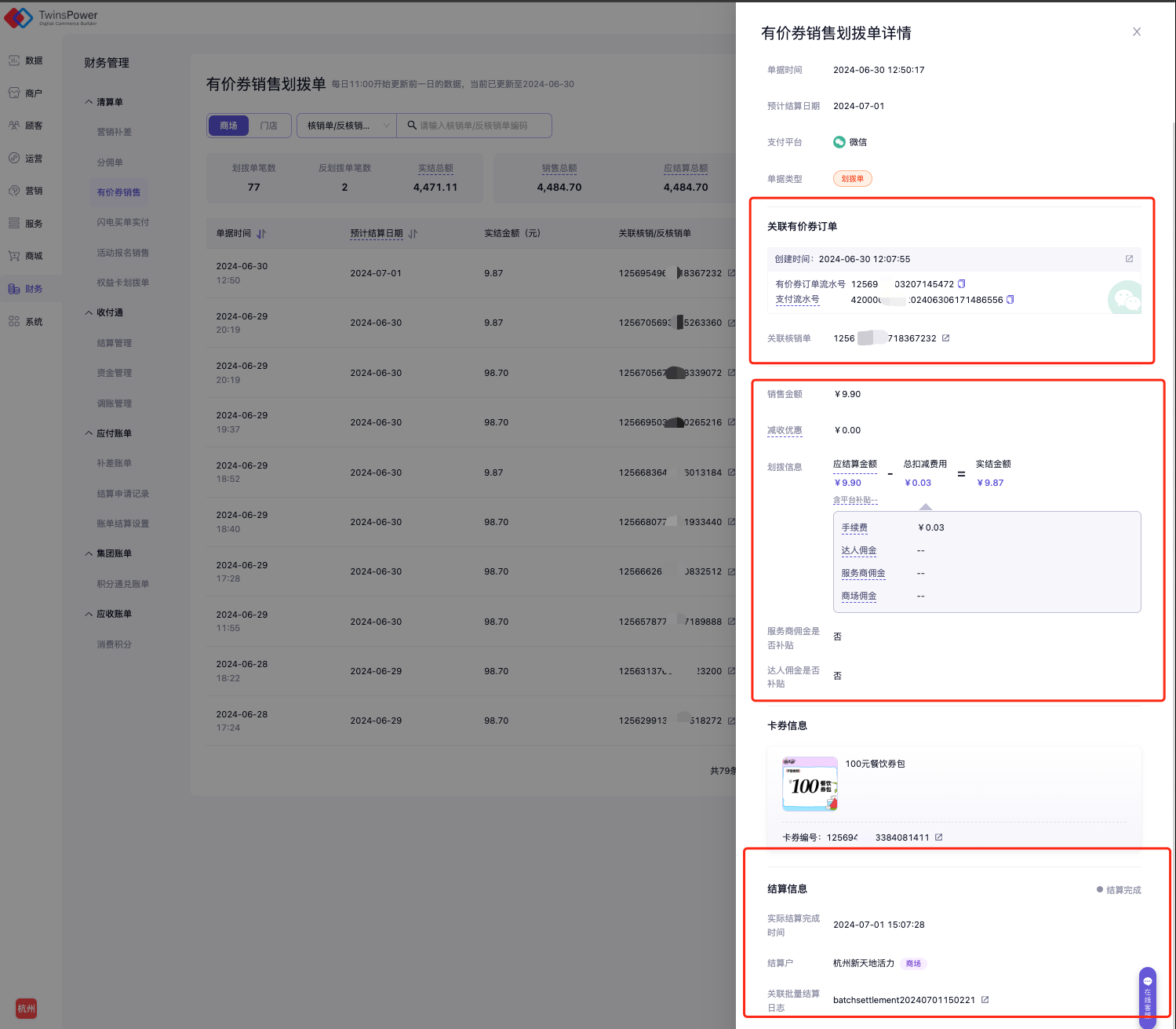Image resolution: width=1176 pixels, height=1029 pixels.
Task: Switch to the 门店 segment
Action: (x=269, y=126)
